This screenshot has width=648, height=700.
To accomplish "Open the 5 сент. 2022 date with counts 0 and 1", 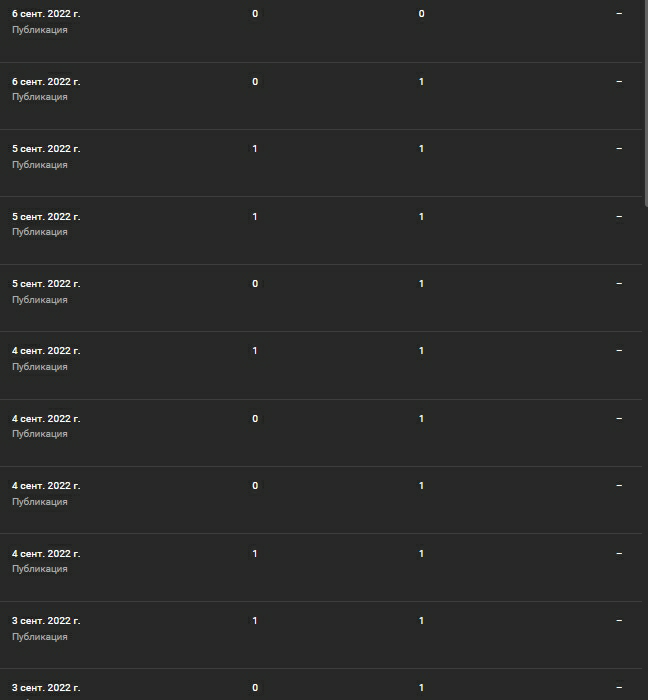I will click(x=46, y=284).
